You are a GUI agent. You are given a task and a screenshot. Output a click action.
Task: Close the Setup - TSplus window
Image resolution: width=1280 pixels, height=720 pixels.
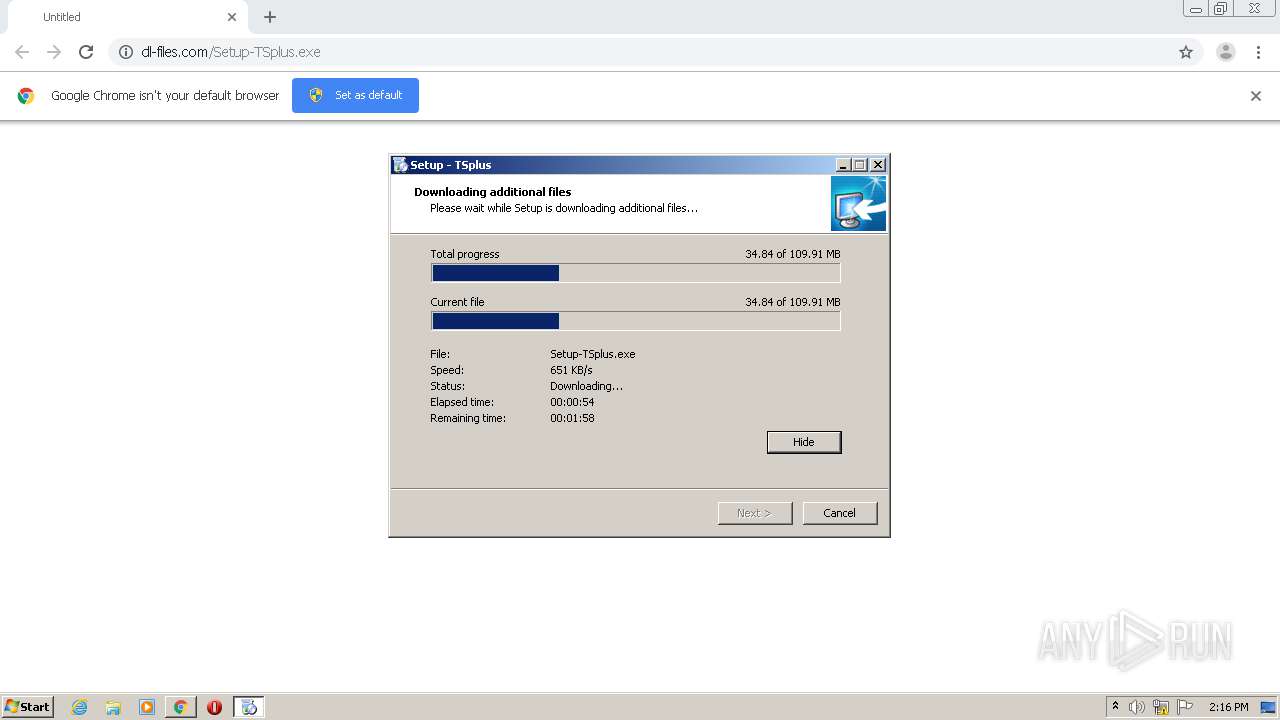(x=878, y=165)
